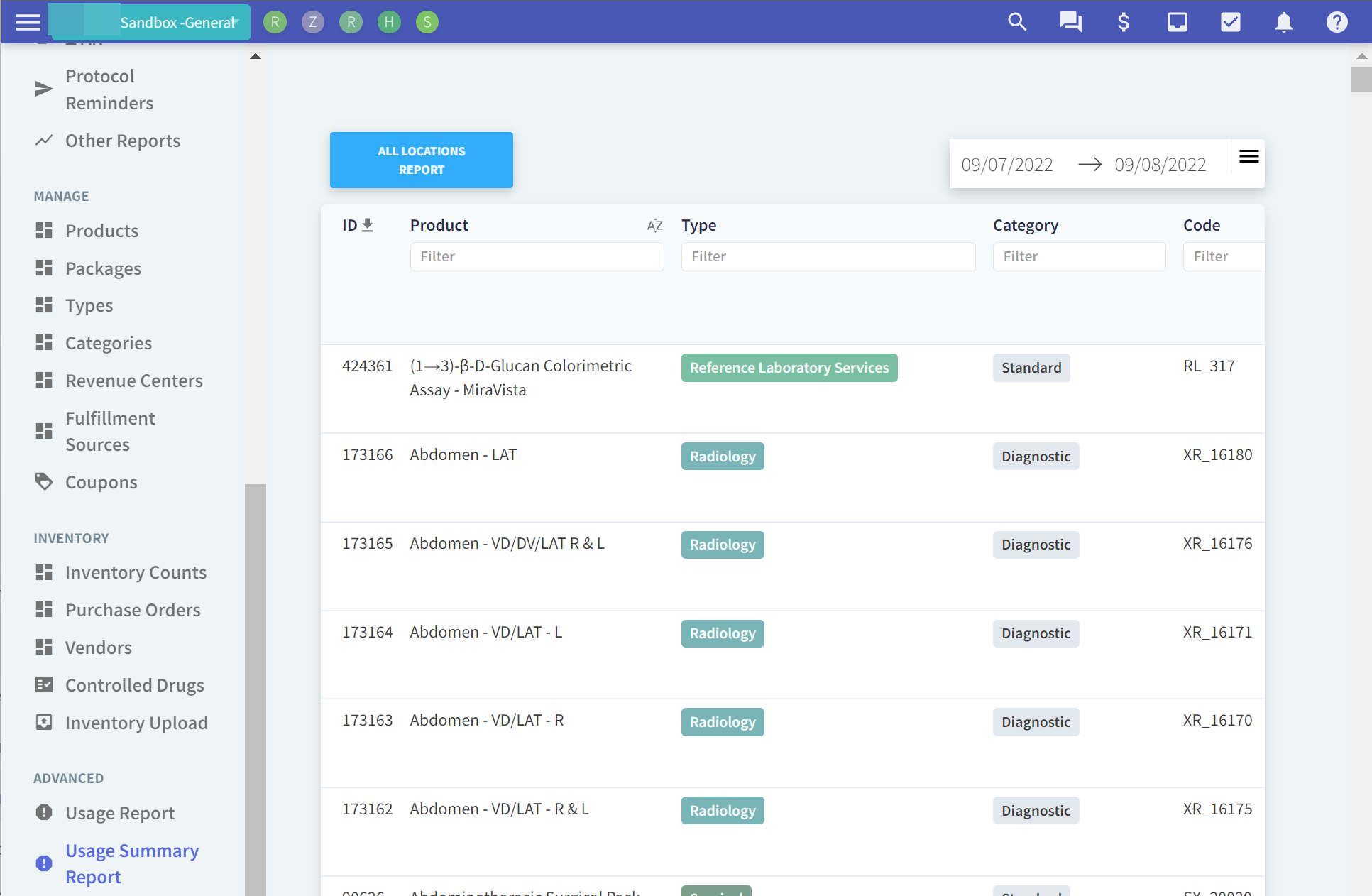
Task: Select Abdomen - VD/LAT - R & L row
Action: 792,831
